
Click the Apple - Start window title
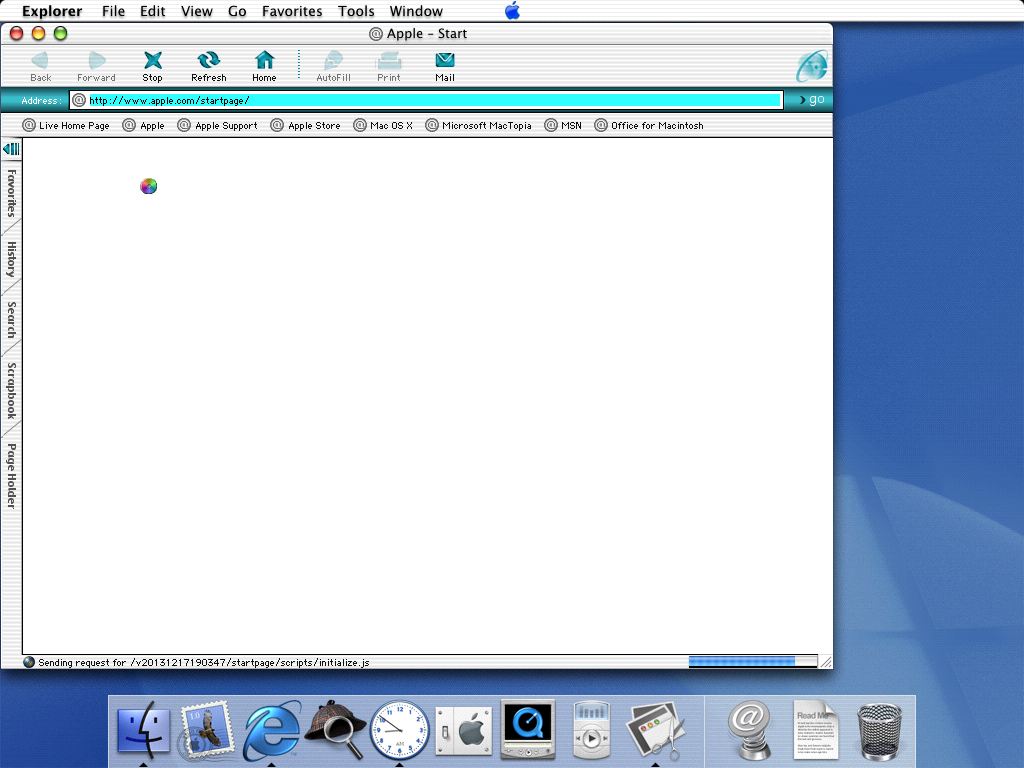click(x=426, y=33)
